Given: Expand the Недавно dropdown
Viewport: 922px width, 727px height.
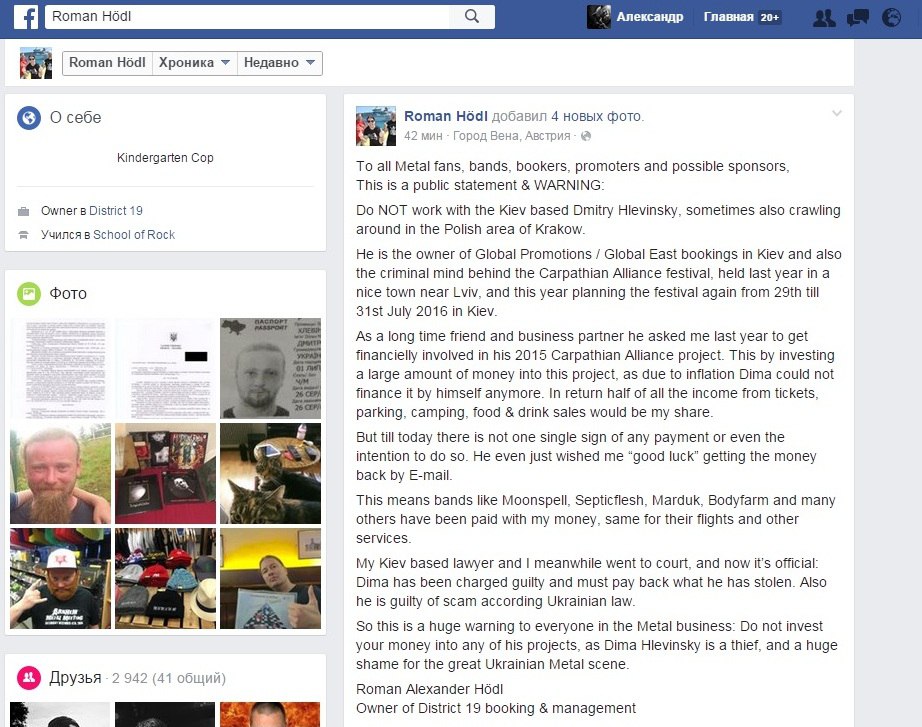Looking at the screenshot, I should (279, 63).
